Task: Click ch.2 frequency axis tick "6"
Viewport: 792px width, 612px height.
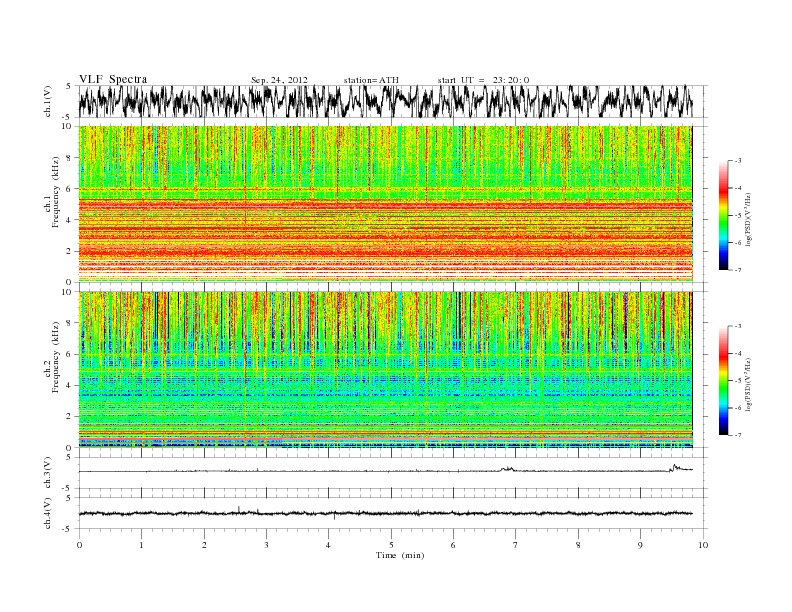Action: [x=70, y=354]
